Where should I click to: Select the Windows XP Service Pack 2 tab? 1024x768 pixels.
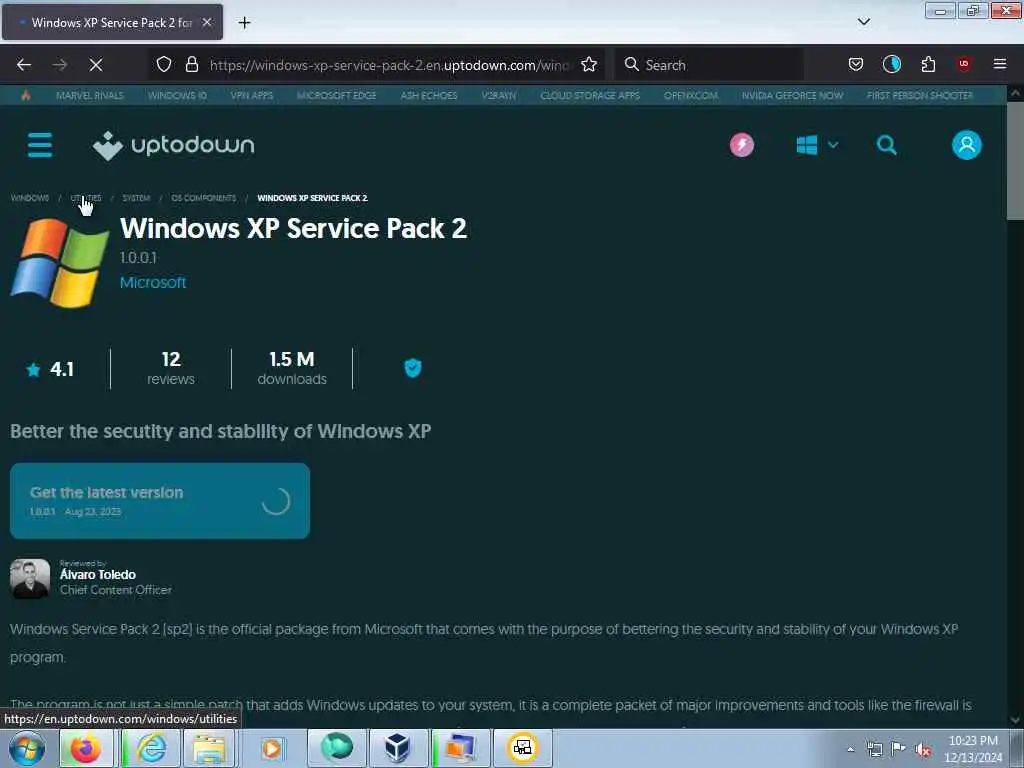click(112, 22)
